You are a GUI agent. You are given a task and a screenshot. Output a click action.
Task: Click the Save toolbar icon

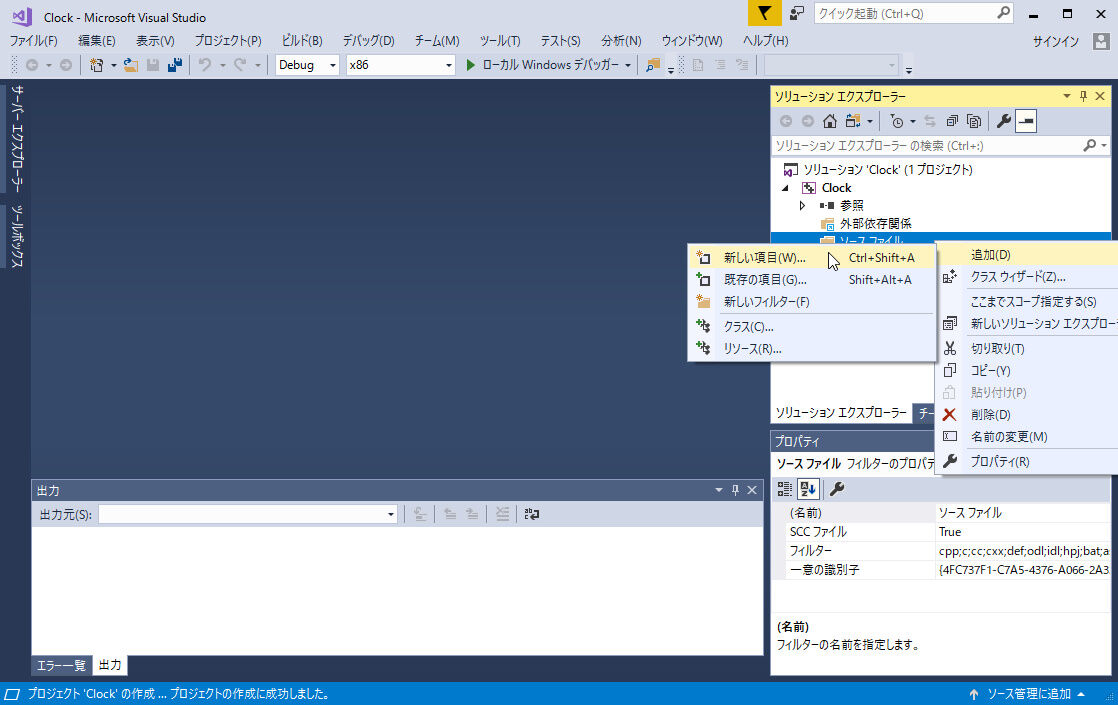pyautogui.click(x=153, y=65)
